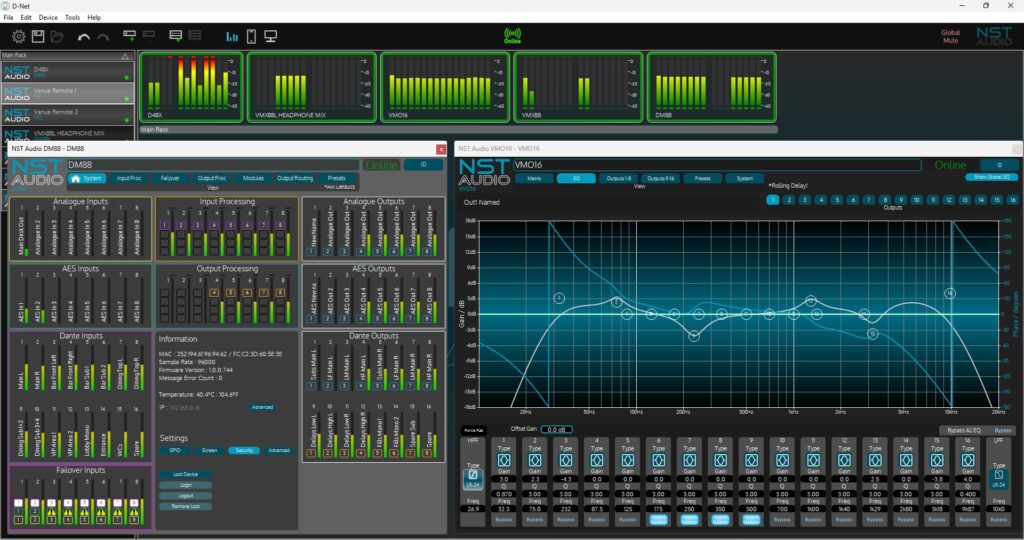Select LPF filter type icon

(999, 479)
